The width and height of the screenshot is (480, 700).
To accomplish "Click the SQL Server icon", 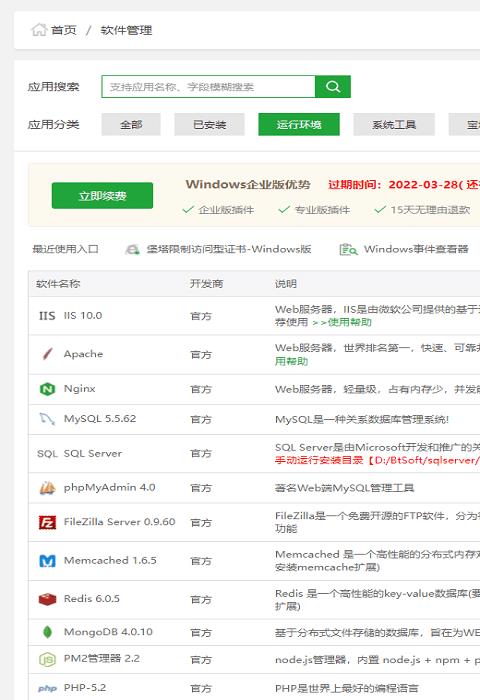I will pyautogui.click(x=47, y=454).
